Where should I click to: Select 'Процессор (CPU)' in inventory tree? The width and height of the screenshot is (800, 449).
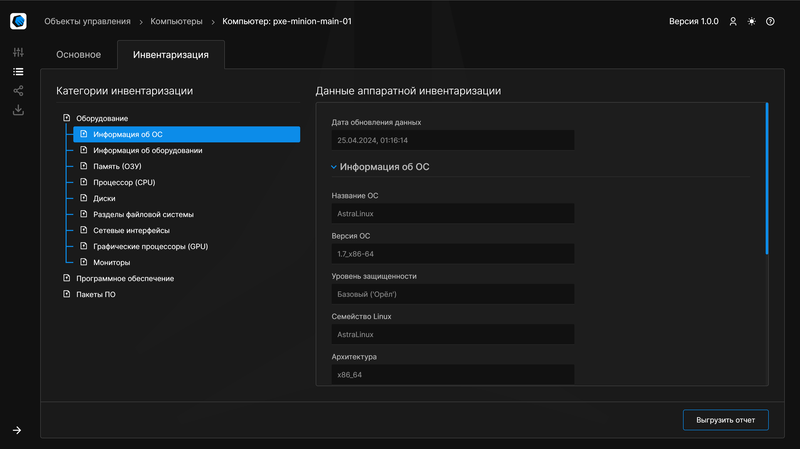[124, 182]
